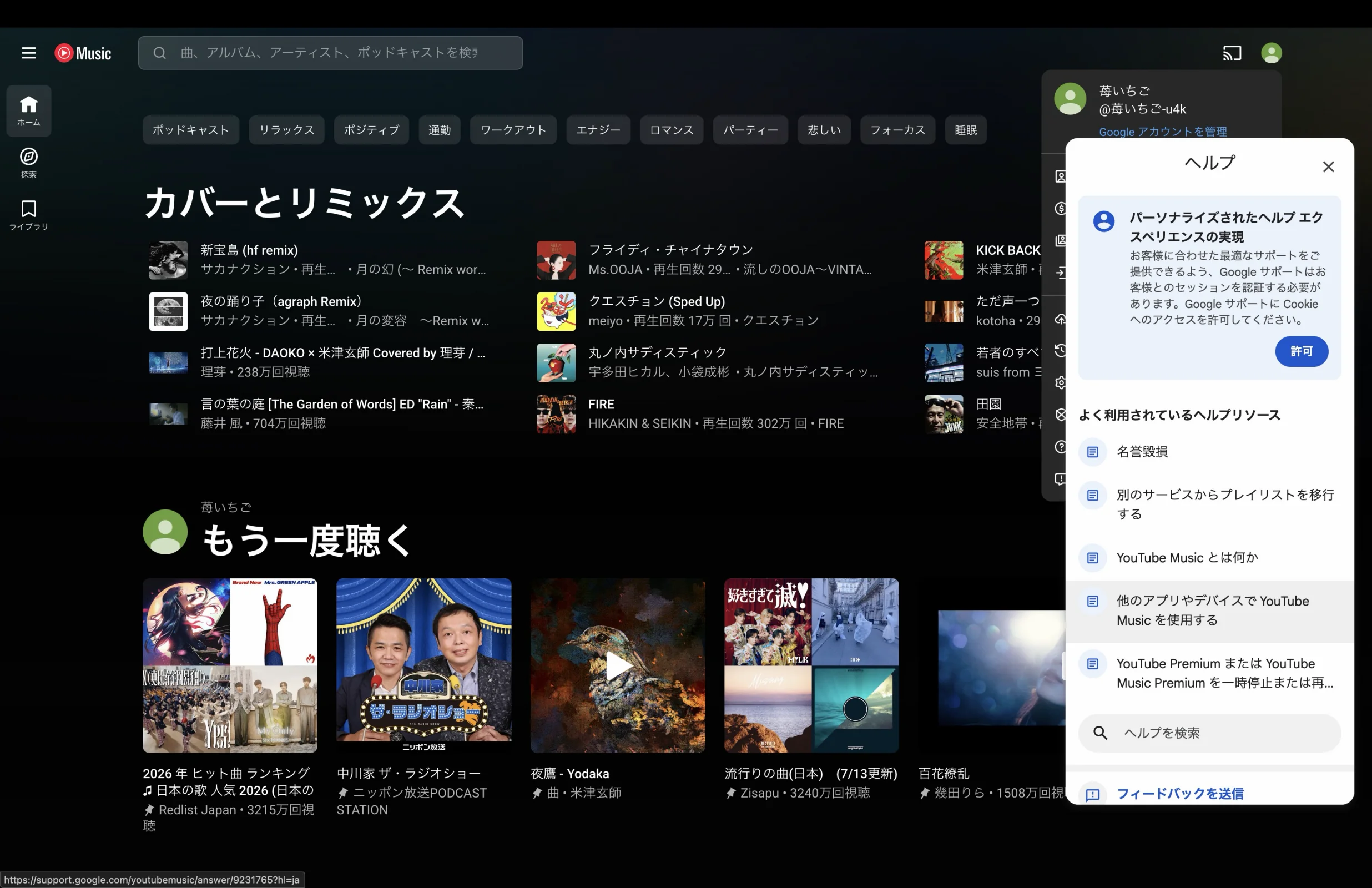Select the ワークアウト chip
This screenshot has width=1372, height=888.
[513, 130]
